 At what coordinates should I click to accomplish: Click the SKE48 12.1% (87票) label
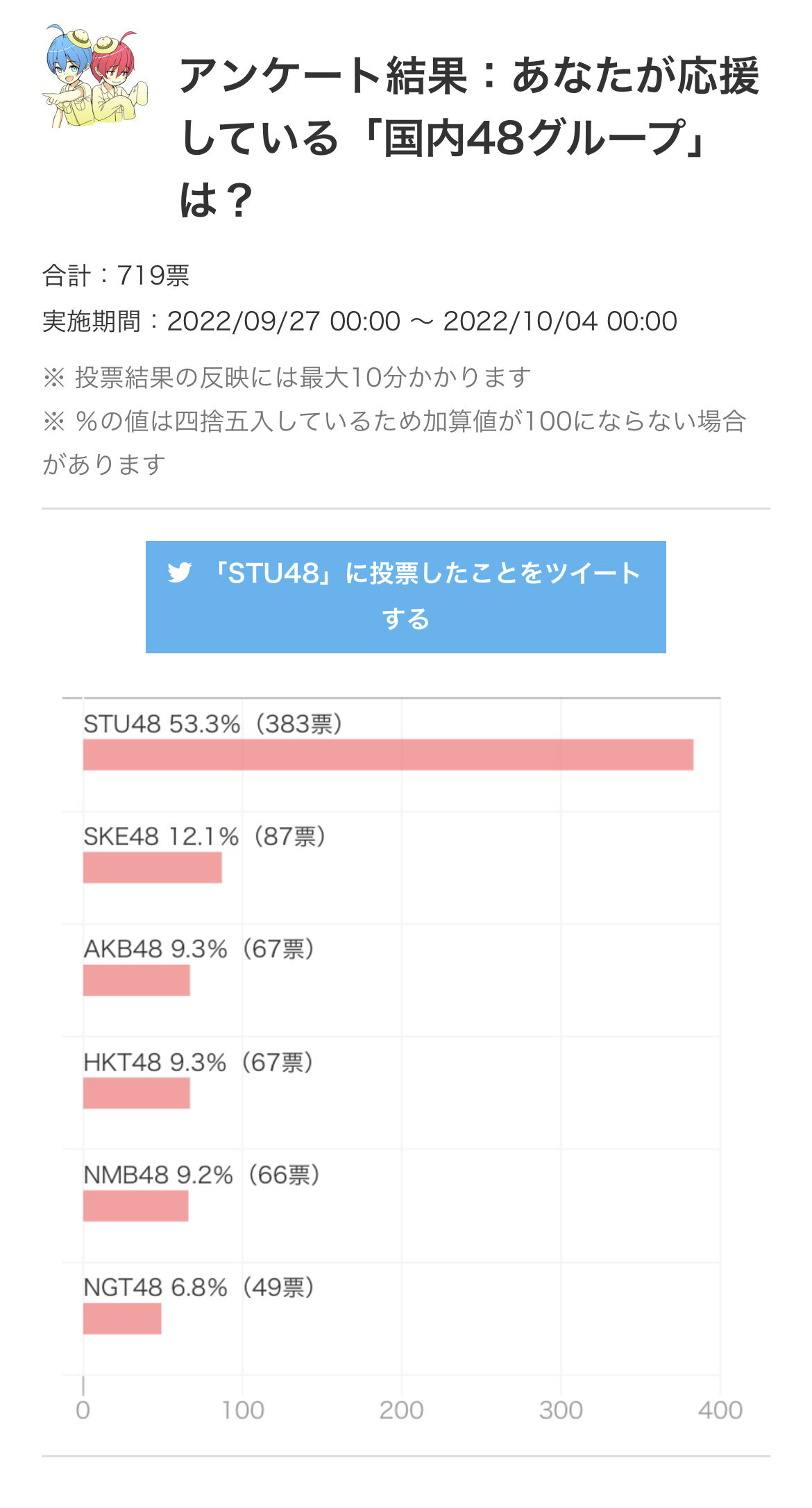(205, 837)
